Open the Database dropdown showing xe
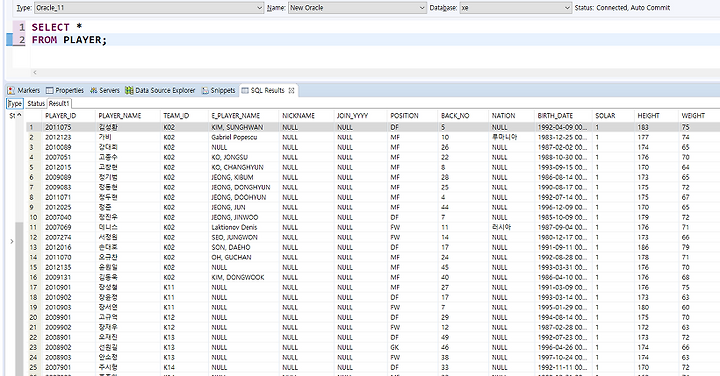This screenshot has height=376, width=720. pos(515,8)
